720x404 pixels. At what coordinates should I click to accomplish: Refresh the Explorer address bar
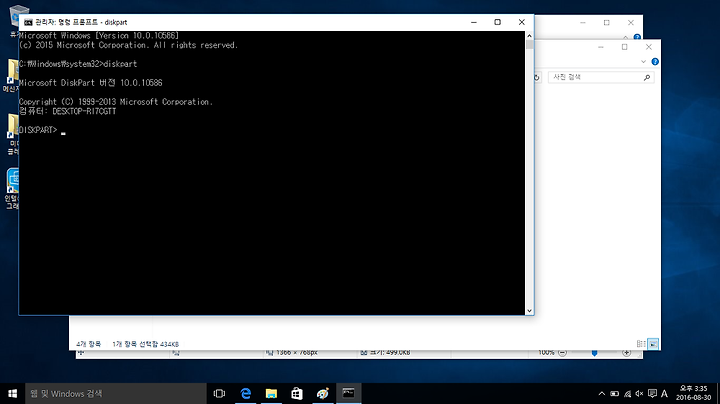(x=537, y=78)
